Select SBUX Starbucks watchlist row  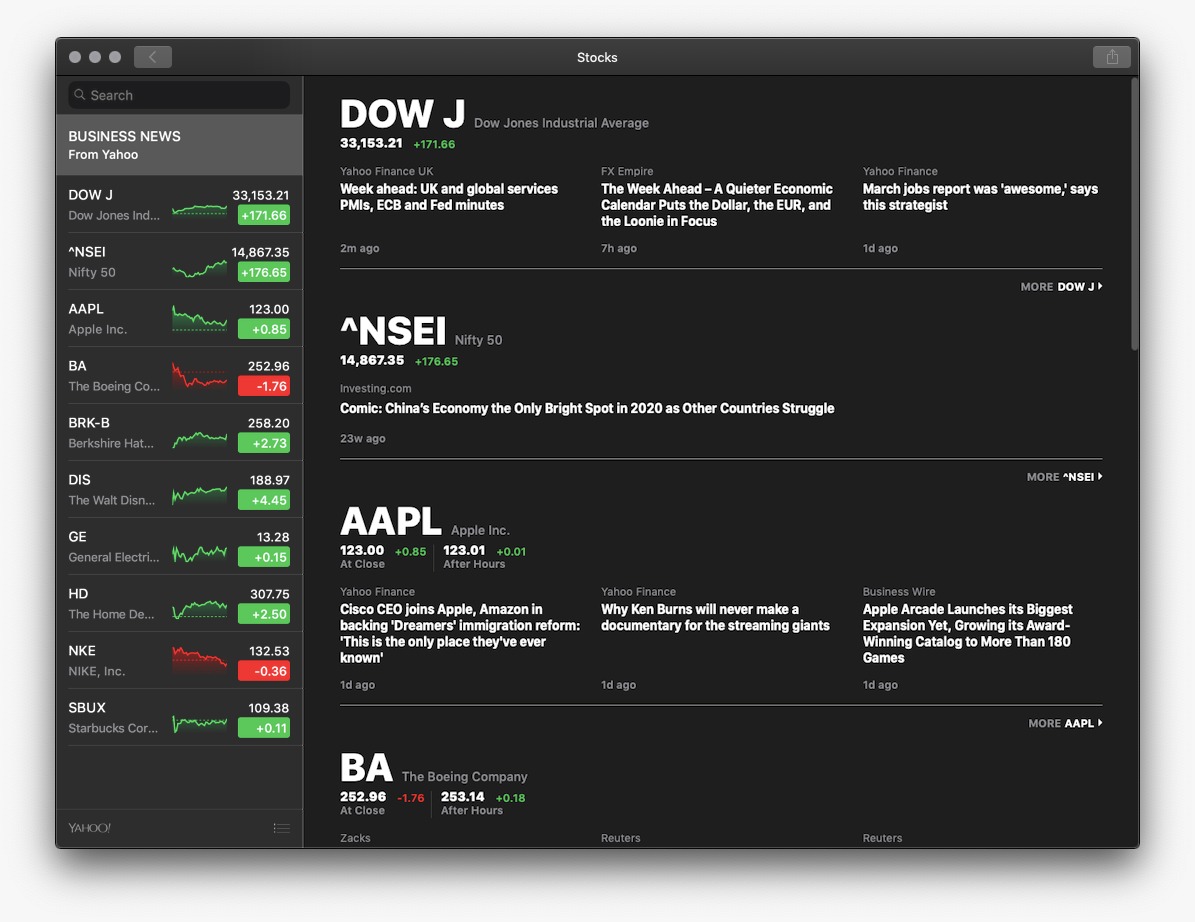(x=179, y=718)
